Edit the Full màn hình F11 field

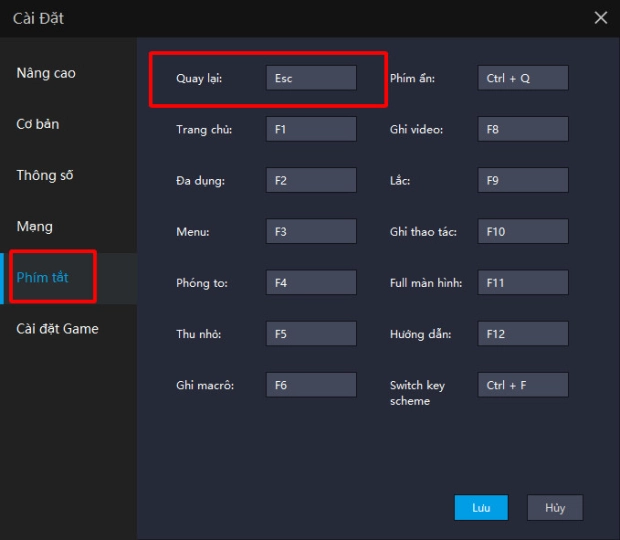[x=523, y=282]
